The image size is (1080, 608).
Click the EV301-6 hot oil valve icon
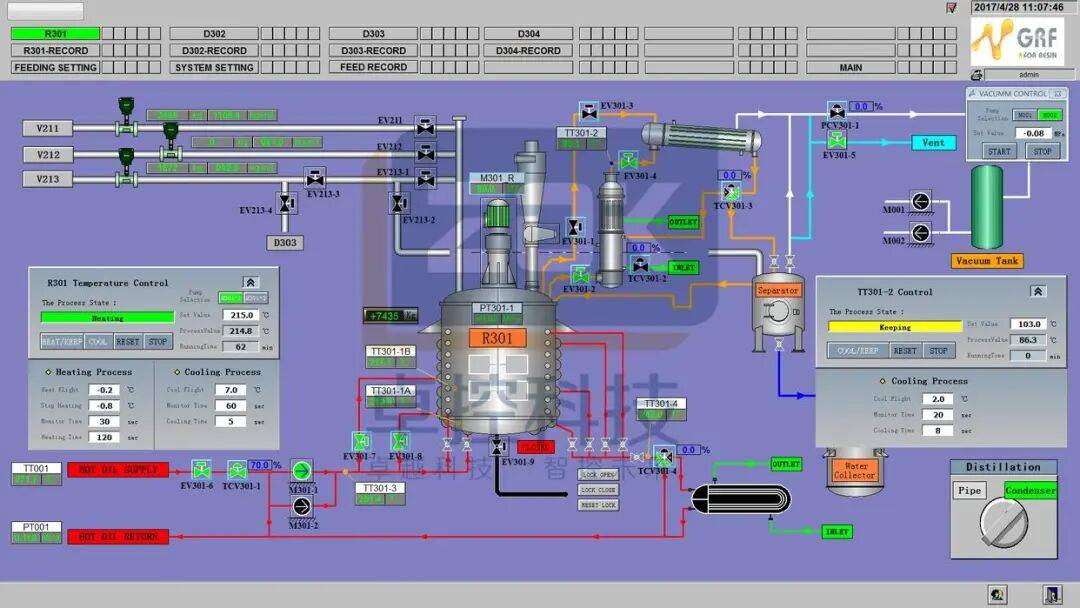(201, 469)
